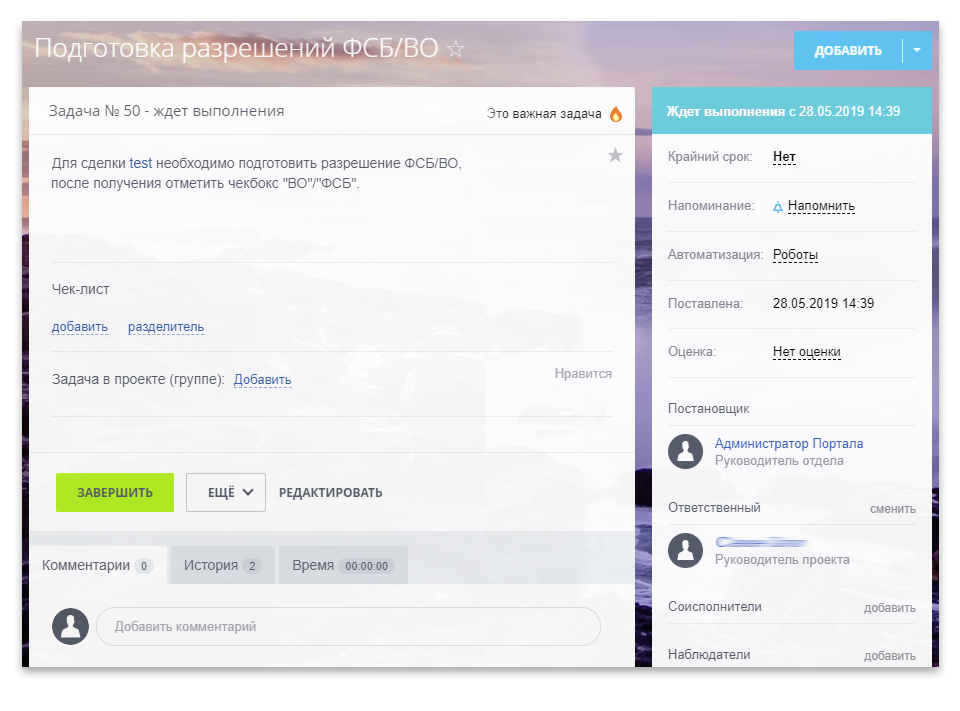This screenshot has width=960, height=711.
Task: Click the blue ДОБАВИТЬ button
Action: click(x=848, y=51)
